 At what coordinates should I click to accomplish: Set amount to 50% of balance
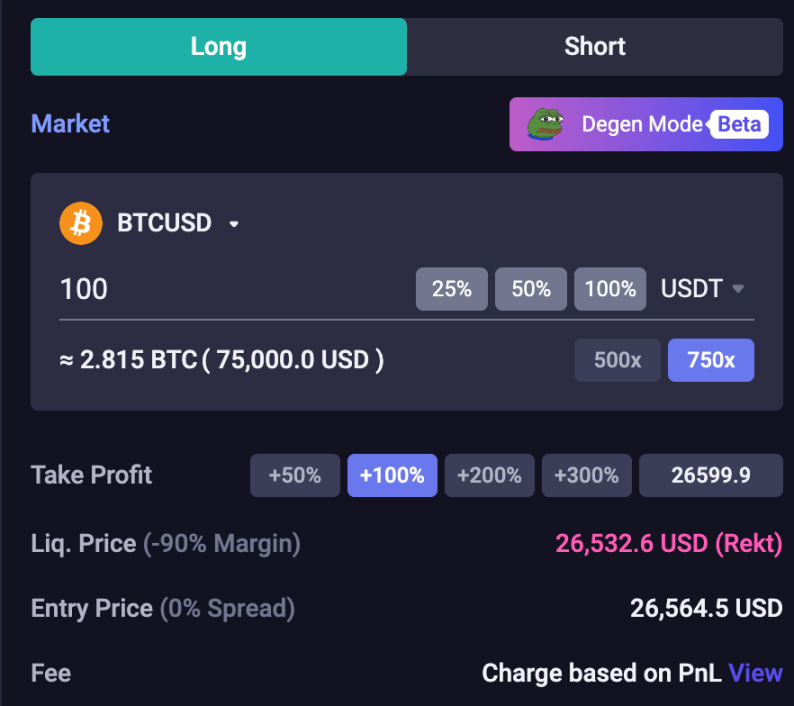tap(531, 289)
